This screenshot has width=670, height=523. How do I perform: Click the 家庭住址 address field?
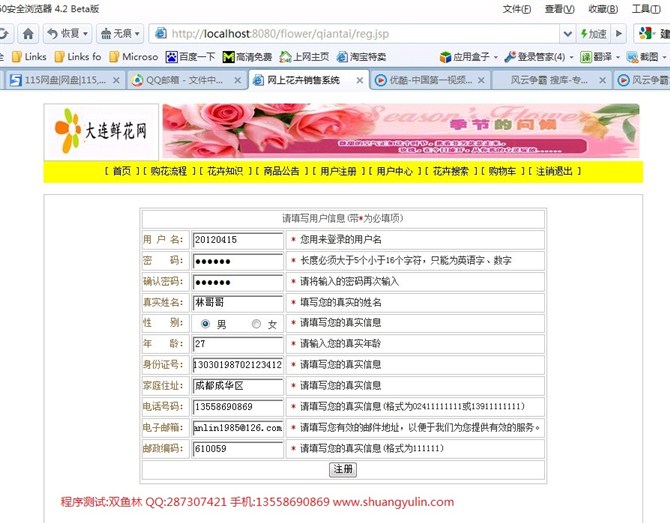(238, 386)
